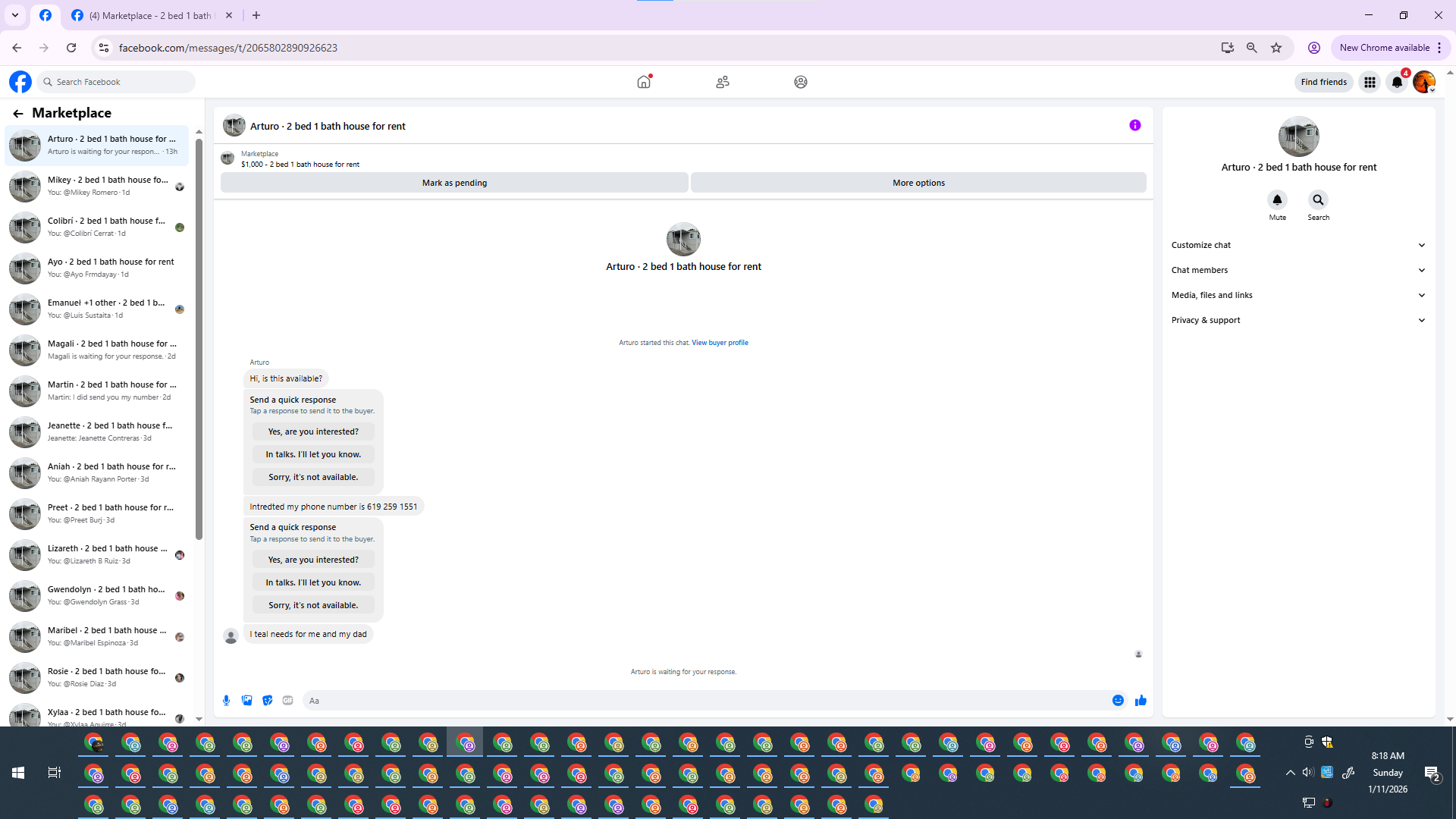Open the notifications bell icon
Screen dimensions: 1456x819
1397,82
